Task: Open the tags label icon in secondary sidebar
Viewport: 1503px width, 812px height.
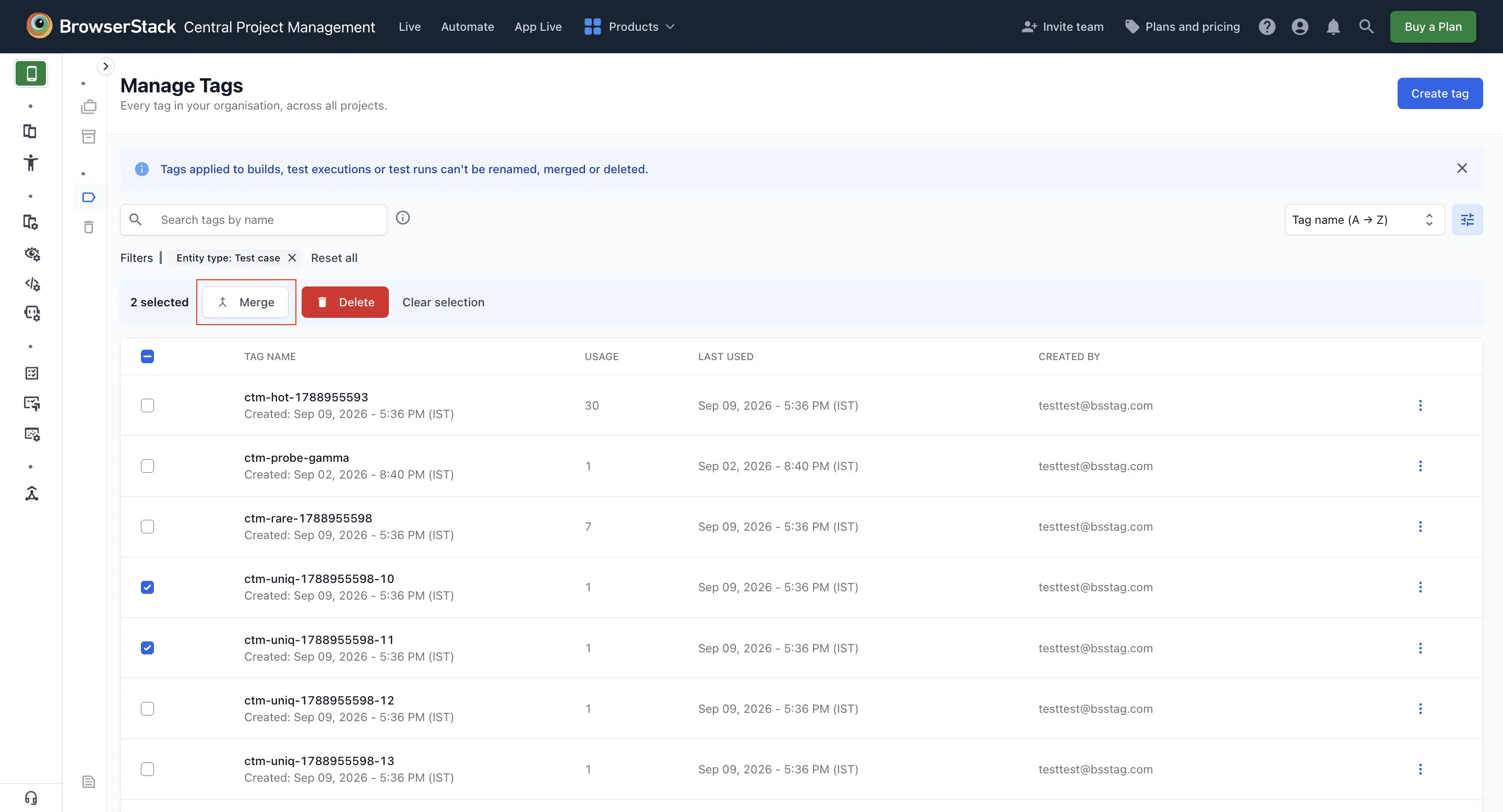Action: (89, 197)
